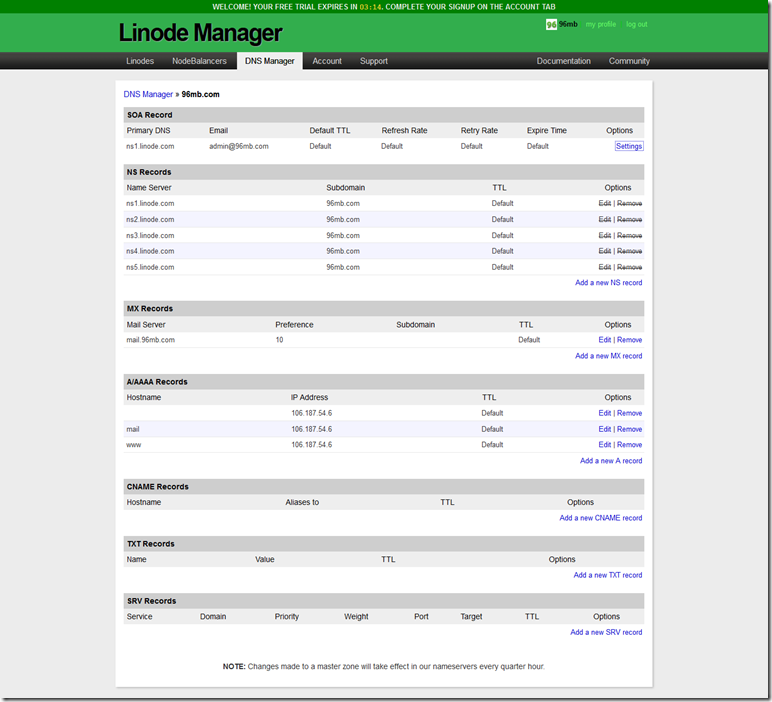Click the www hostname cell
The image size is (772, 702).
coord(133,445)
